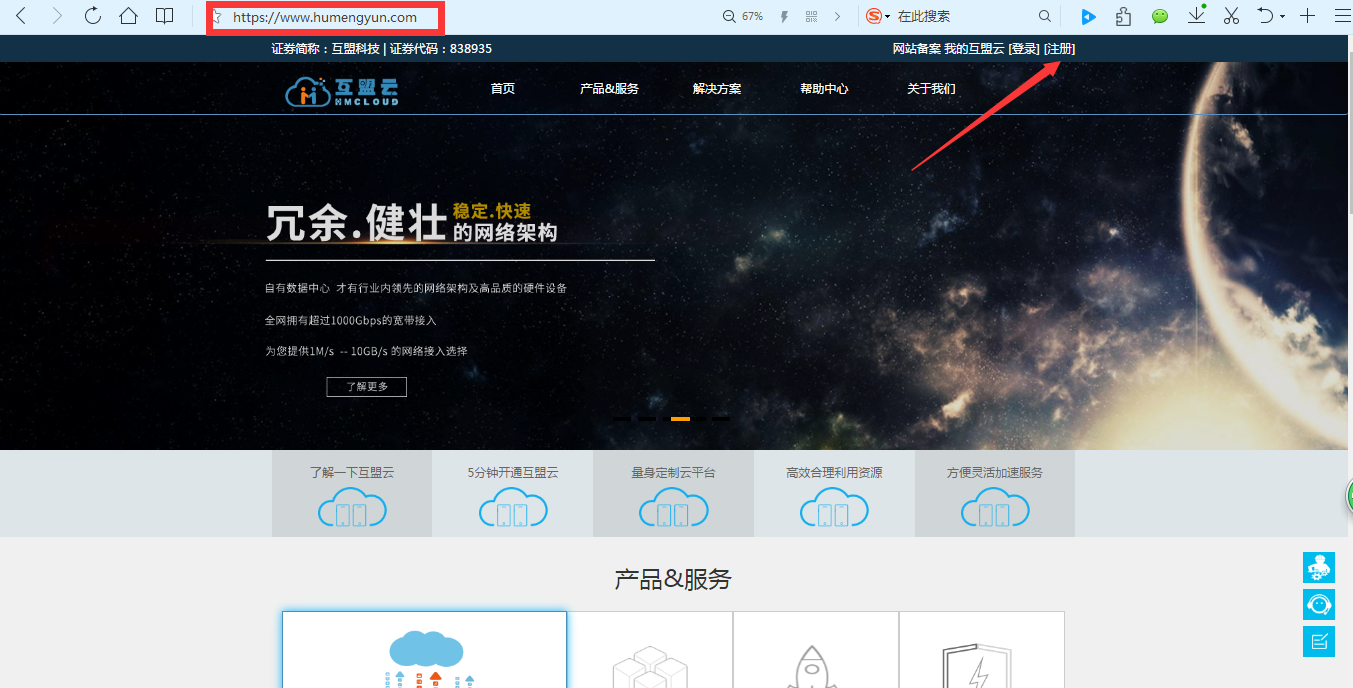Select the 量身定制云平台 tab

pos(674,493)
